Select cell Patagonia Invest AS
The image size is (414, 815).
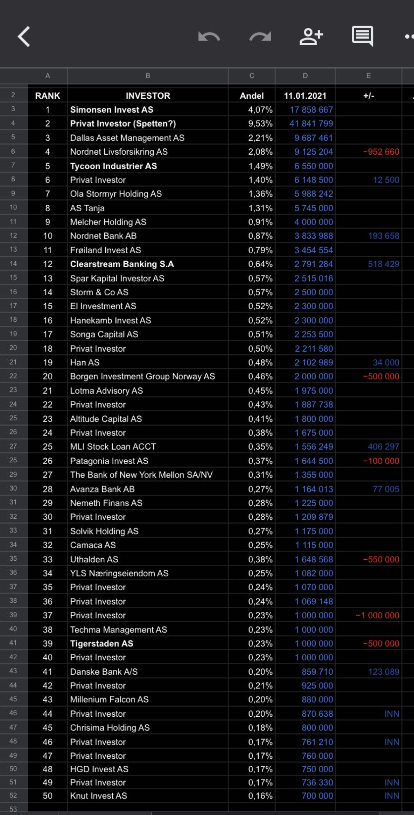tap(148, 461)
